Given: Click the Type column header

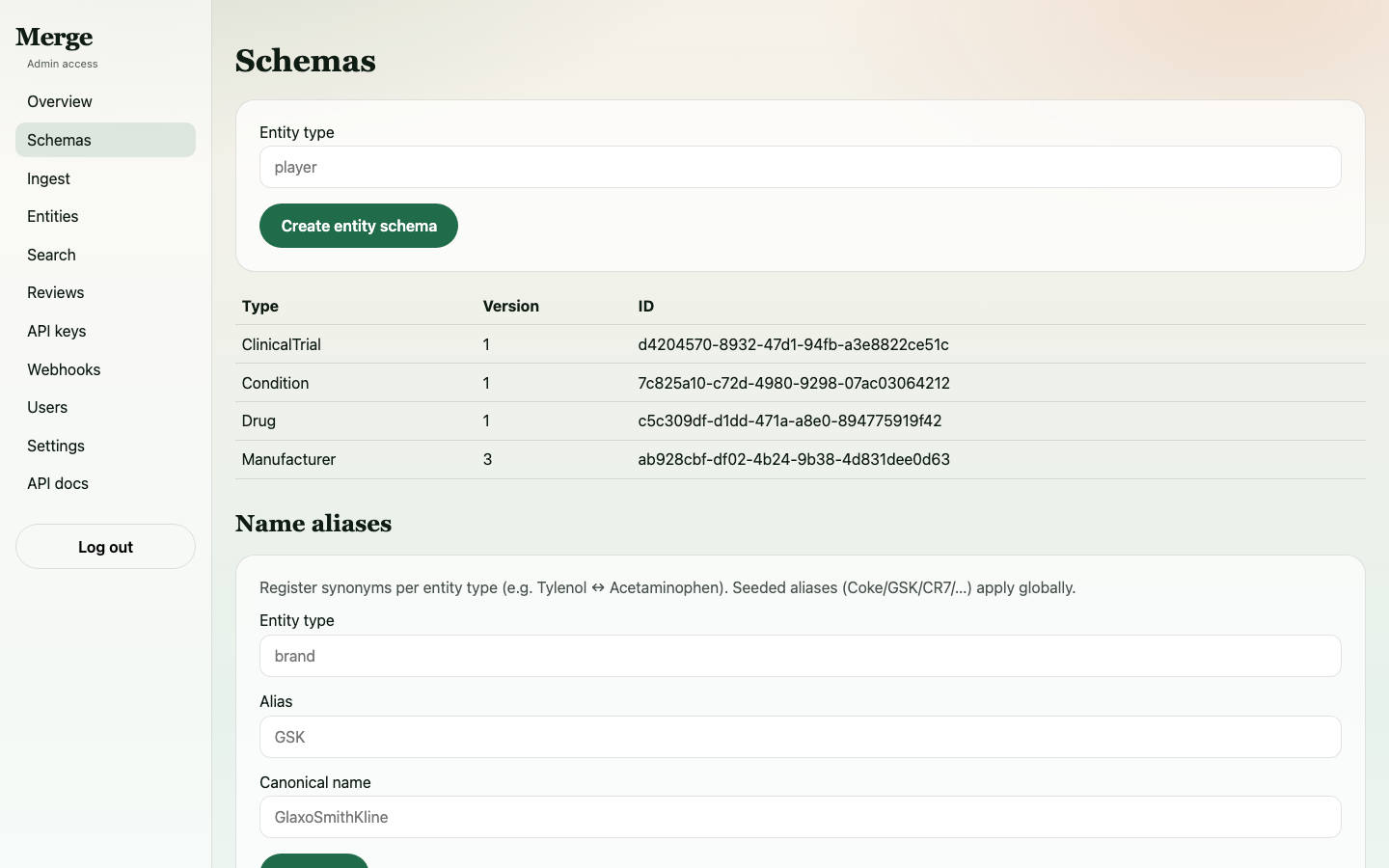Looking at the screenshot, I should (260, 306).
